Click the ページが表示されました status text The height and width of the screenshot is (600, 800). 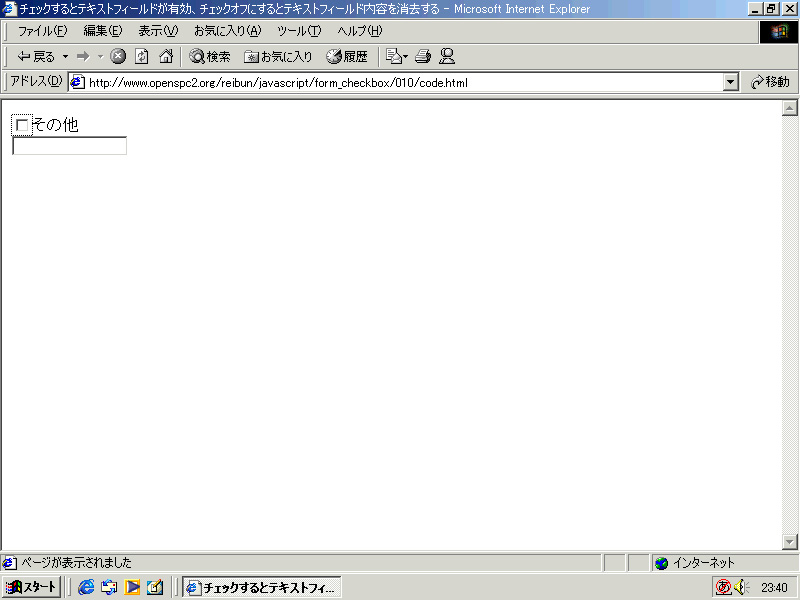tap(76, 563)
